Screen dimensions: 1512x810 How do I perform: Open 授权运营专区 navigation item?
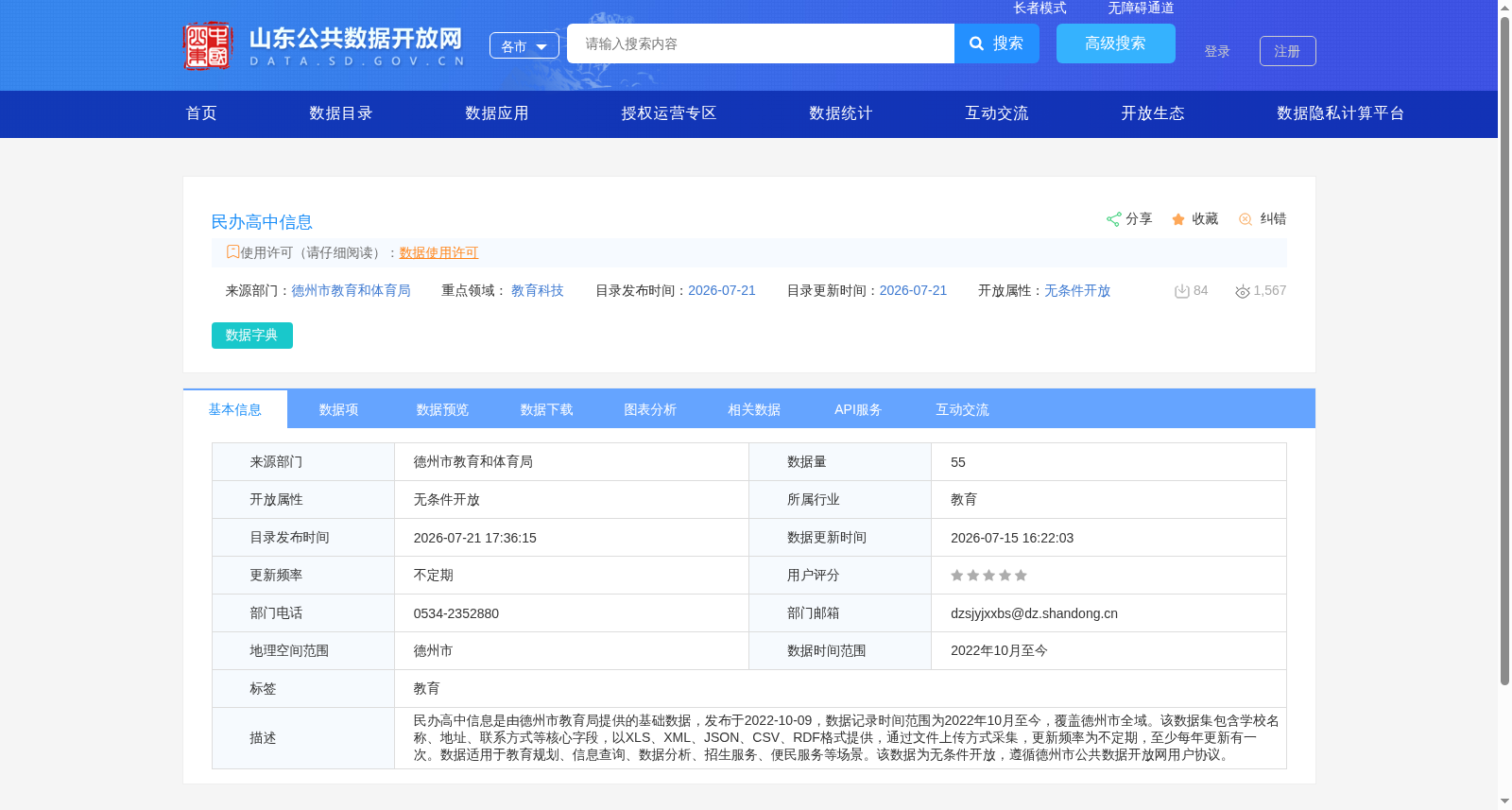coord(669,113)
